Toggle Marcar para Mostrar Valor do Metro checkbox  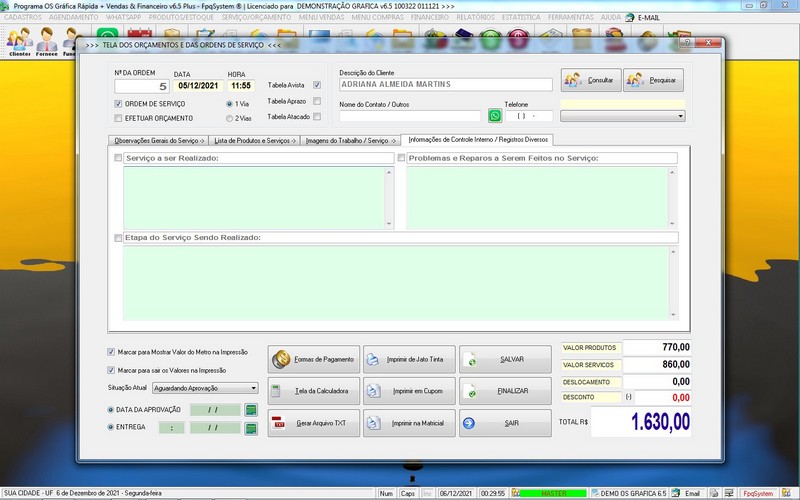click(111, 352)
